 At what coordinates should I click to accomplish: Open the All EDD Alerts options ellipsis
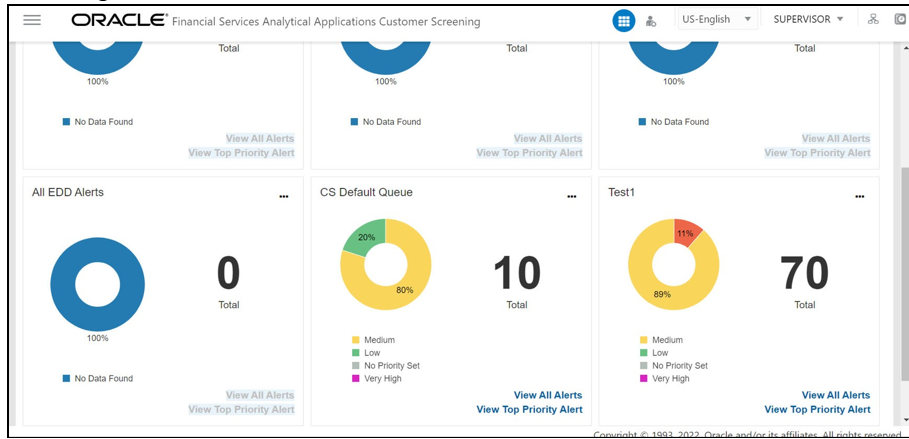[x=283, y=197]
